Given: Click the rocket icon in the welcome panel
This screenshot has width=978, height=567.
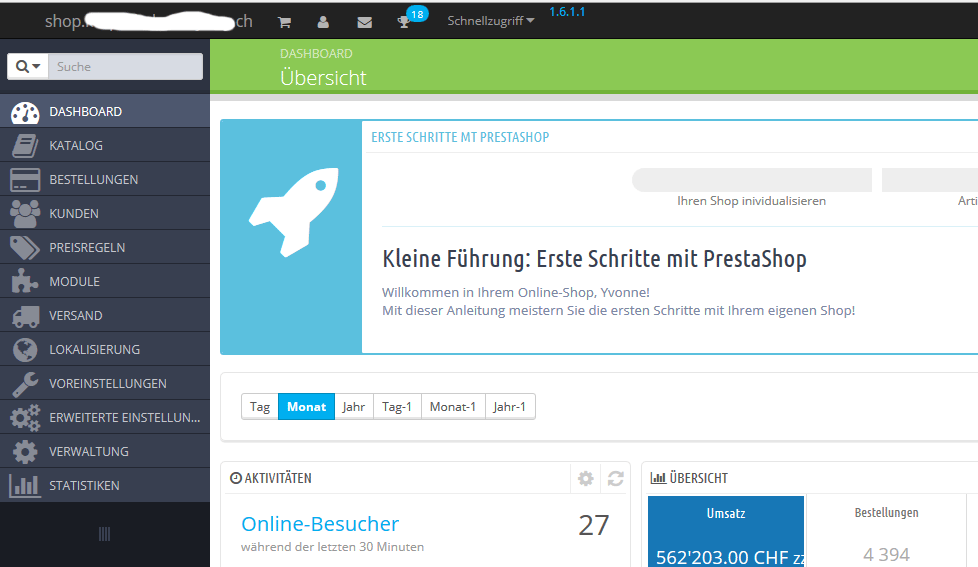Looking at the screenshot, I should tap(293, 212).
